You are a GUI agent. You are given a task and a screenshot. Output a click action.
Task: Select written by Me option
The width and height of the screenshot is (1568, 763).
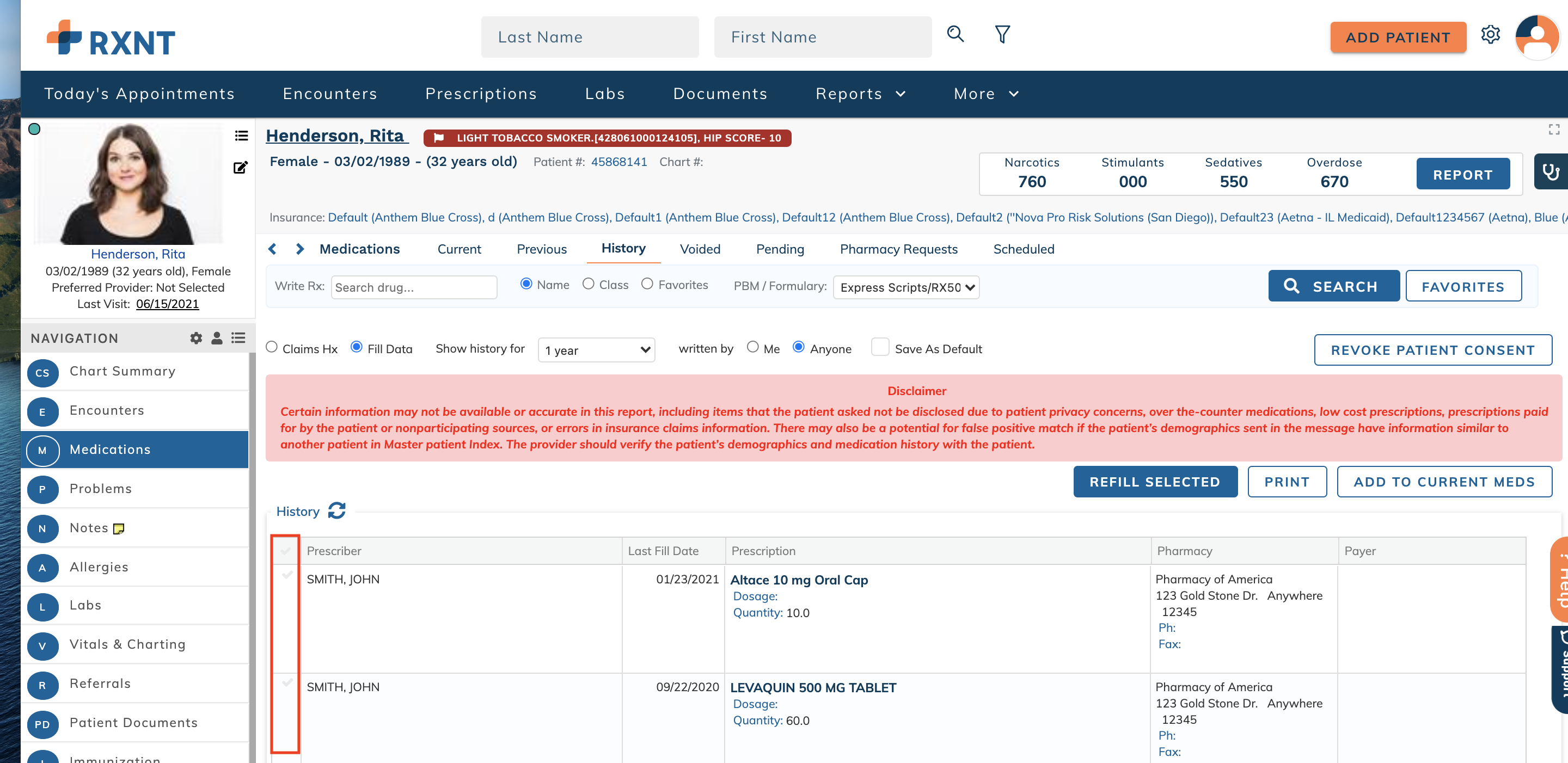pos(752,347)
